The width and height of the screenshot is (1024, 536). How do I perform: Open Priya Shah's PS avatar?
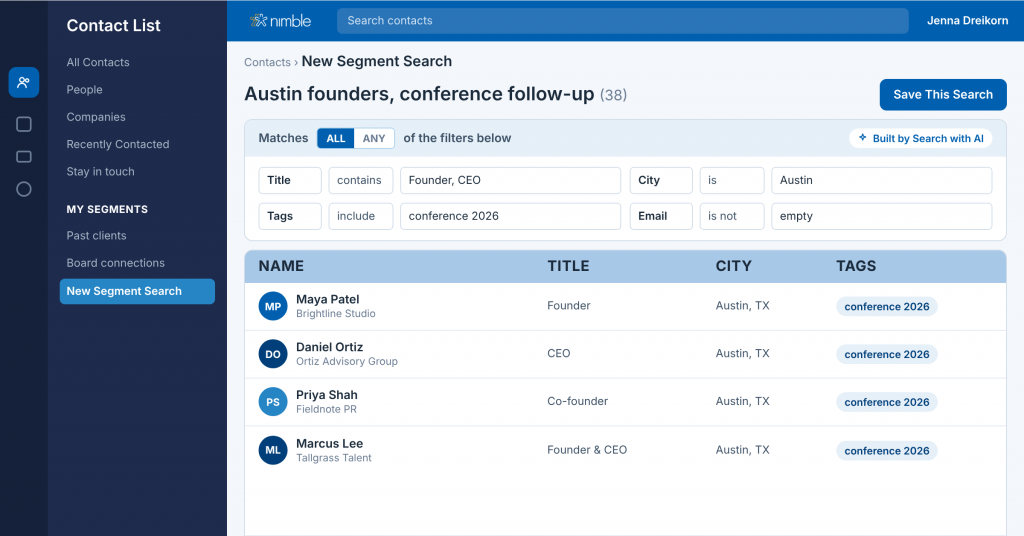[x=273, y=402]
